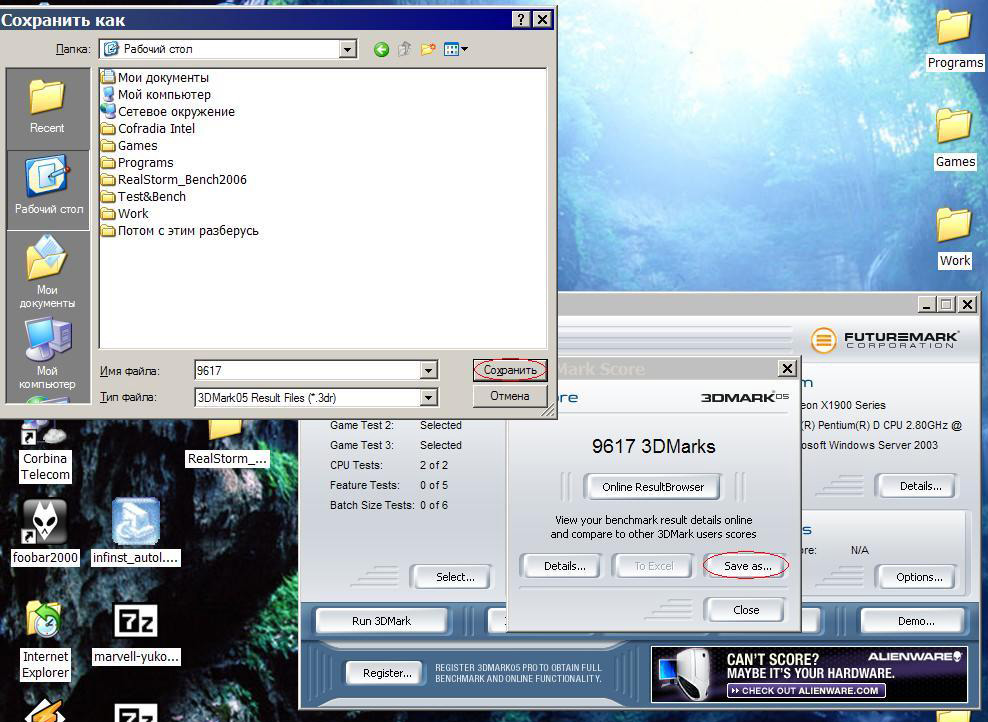
Task: Open the infinst_autol desktop file
Action: [x=135, y=531]
